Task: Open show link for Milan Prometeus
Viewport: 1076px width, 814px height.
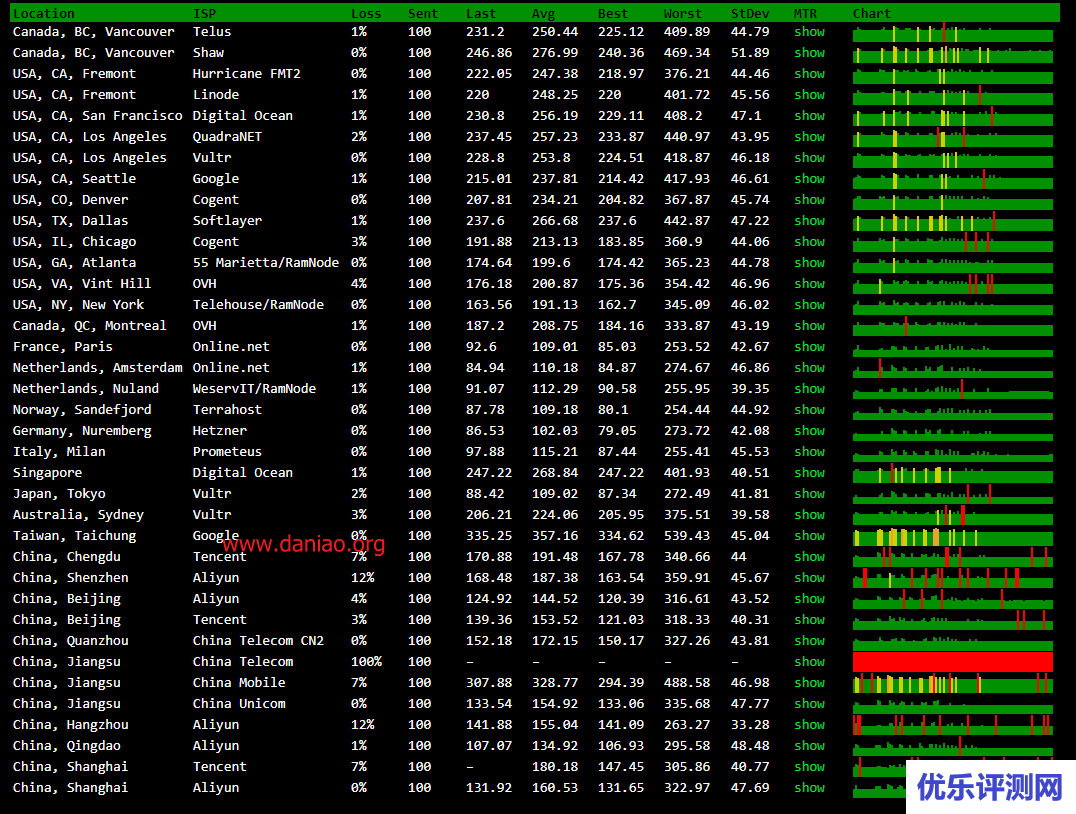Action: coord(809,452)
